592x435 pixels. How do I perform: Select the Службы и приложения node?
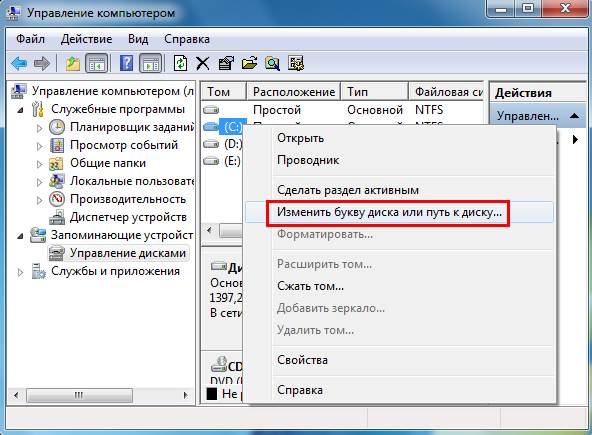tap(116, 271)
